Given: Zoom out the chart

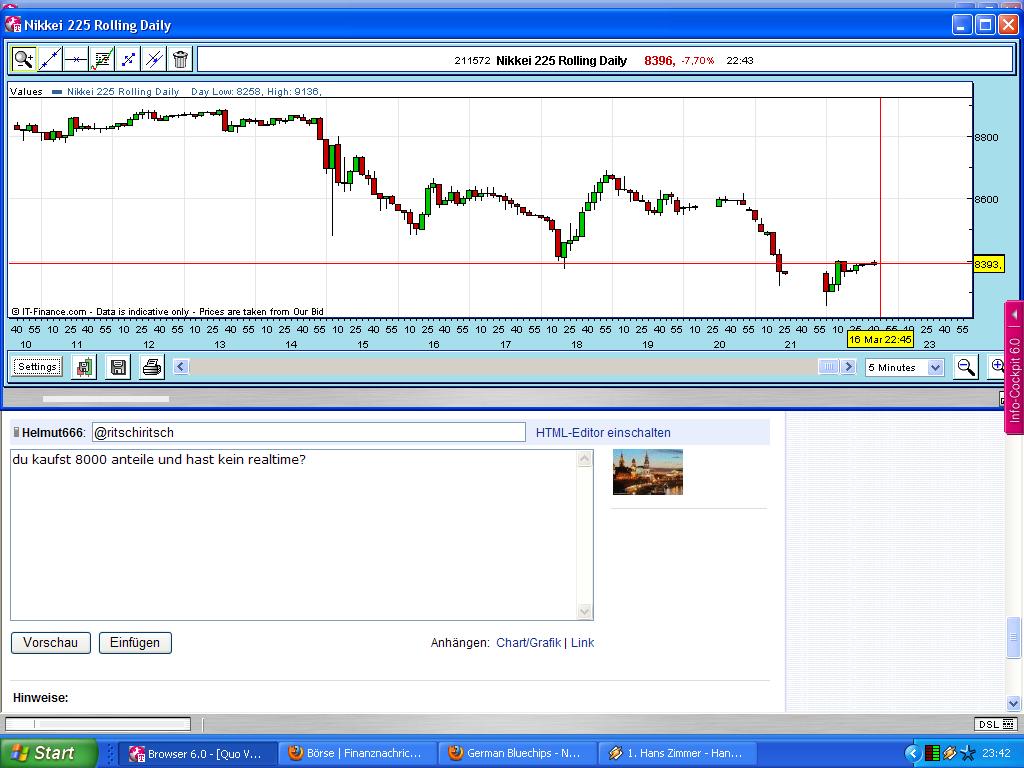Looking at the screenshot, I should pyautogui.click(x=966, y=367).
